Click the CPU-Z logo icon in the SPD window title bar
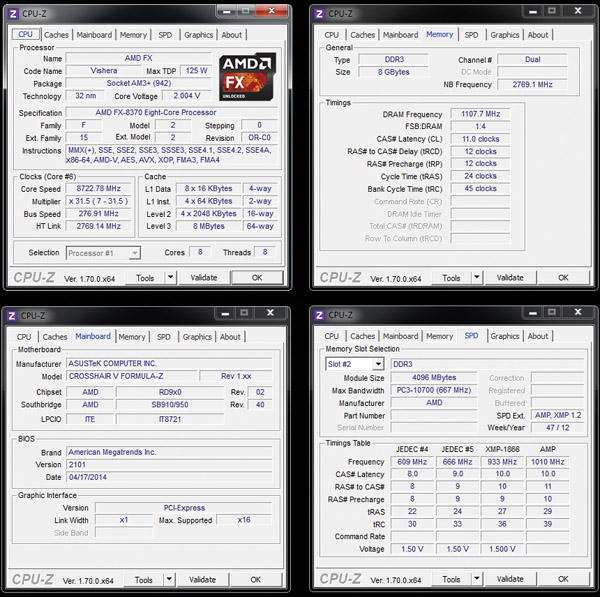The width and height of the screenshot is (600, 597). 319,315
